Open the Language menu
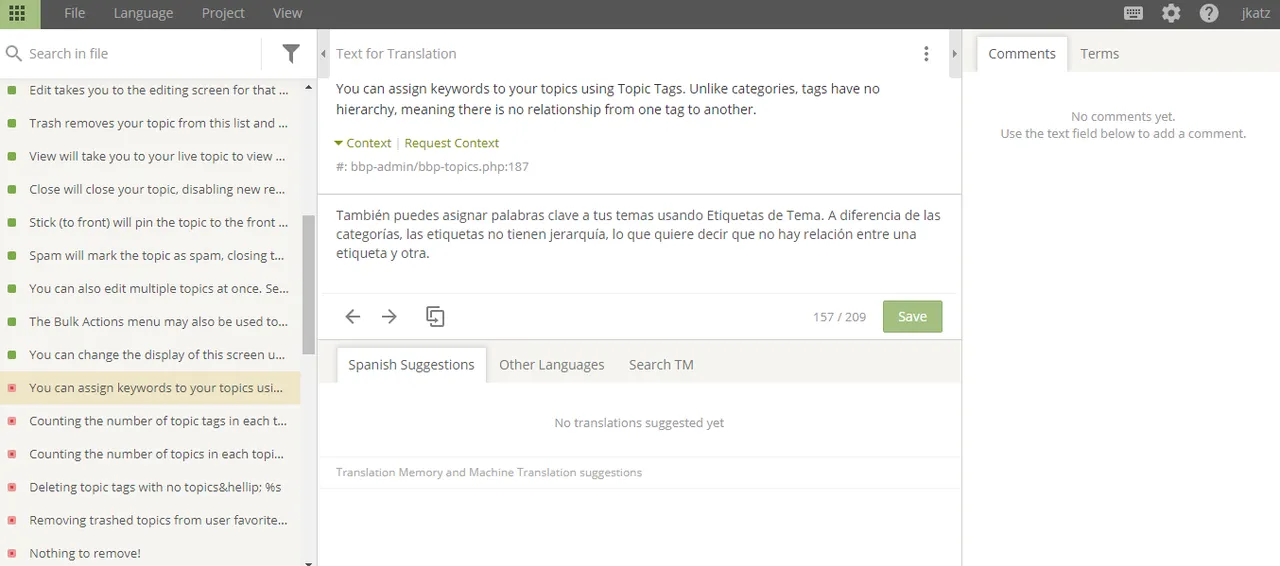Viewport: 1280px width, 566px height. pyautogui.click(x=143, y=13)
